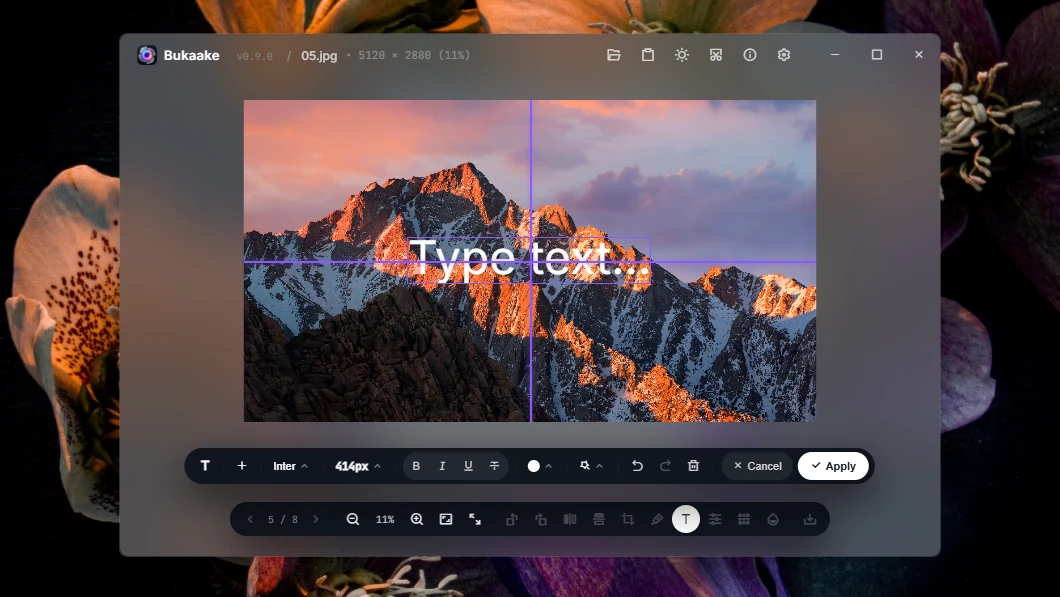Click the 5 / 8 image counter
This screenshot has width=1060, height=597.
[x=283, y=519]
